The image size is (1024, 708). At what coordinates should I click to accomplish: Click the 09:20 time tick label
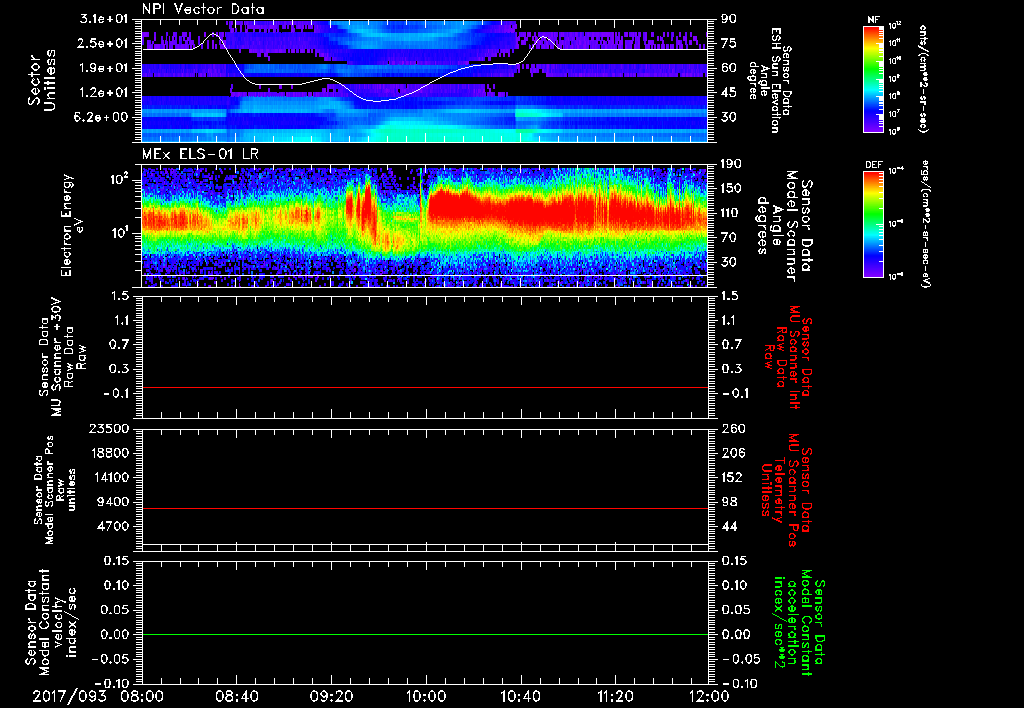tap(331, 696)
